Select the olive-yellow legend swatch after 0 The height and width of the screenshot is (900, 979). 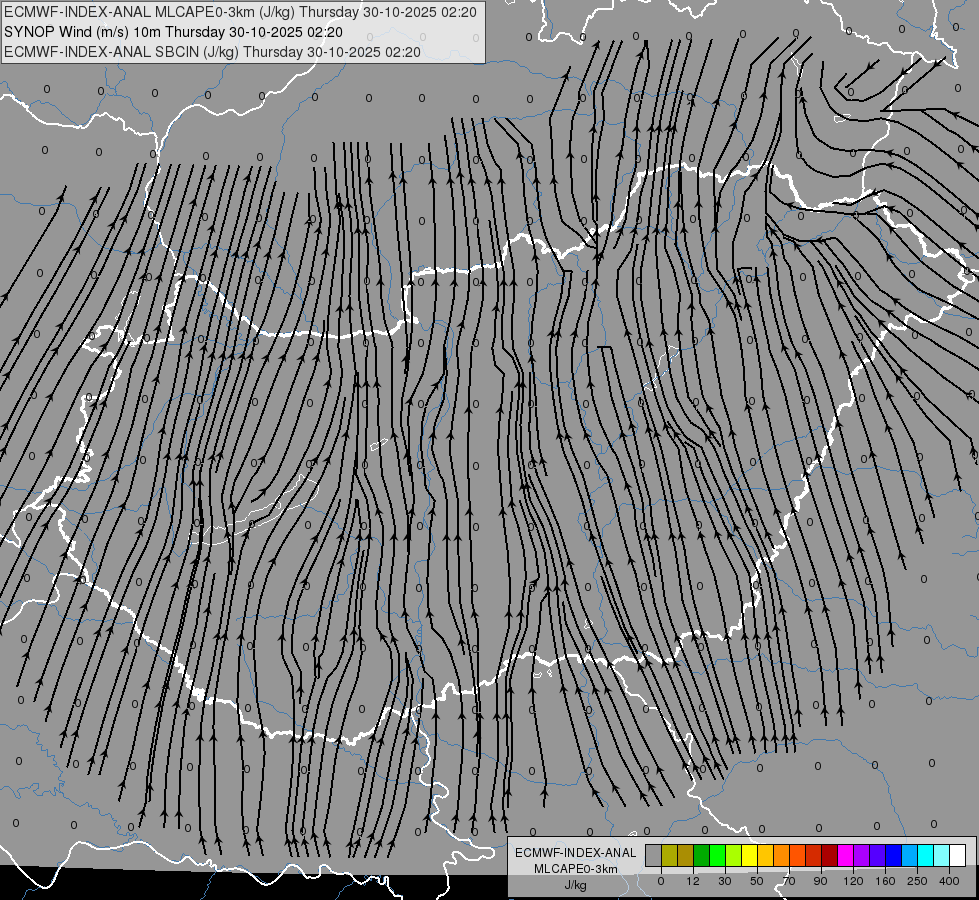(x=670, y=855)
